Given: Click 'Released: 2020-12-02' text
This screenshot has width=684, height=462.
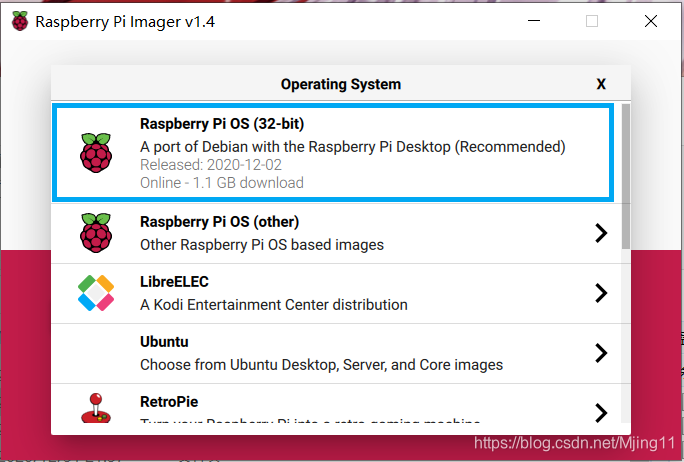Looking at the screenshot, I should pyautogui.click(x=211, y=165).
